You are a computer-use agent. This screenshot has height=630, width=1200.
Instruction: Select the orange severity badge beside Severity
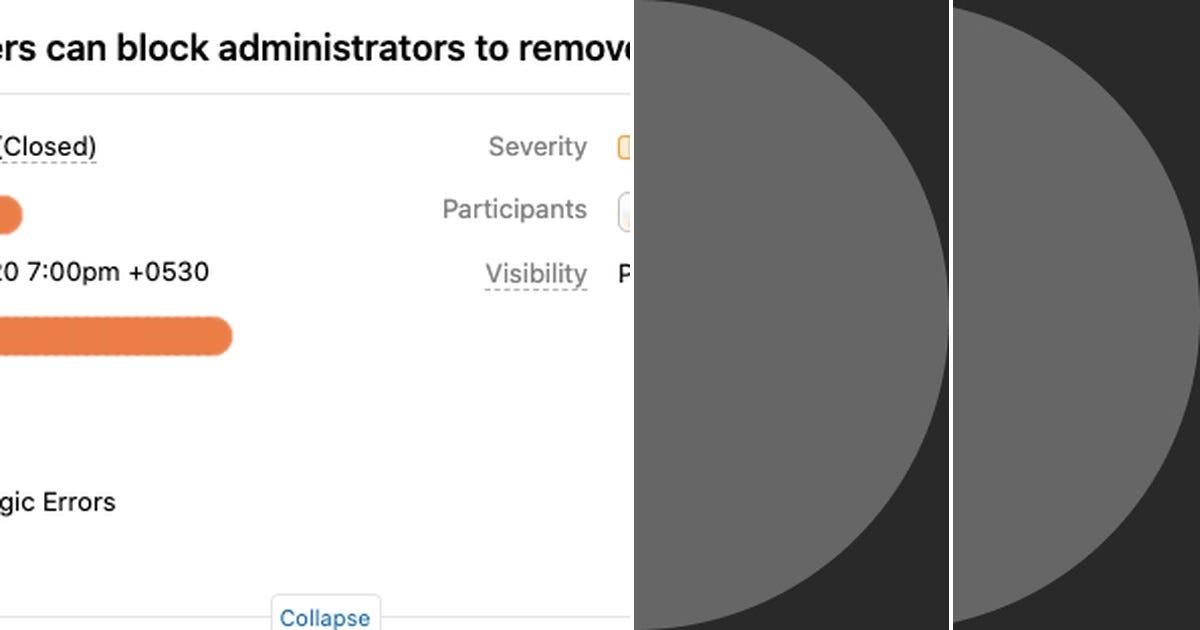[x=626, y=148]
